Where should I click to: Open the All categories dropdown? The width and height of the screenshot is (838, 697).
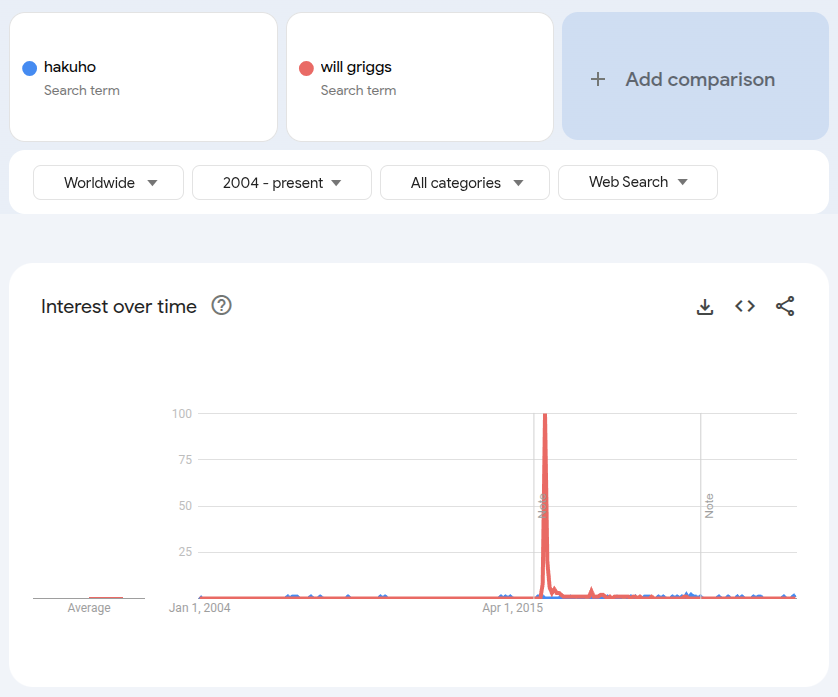465,183
